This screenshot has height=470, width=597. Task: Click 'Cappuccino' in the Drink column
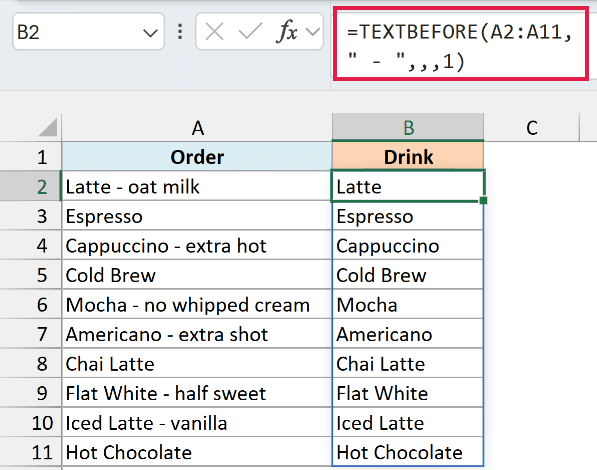click(408, 245)
